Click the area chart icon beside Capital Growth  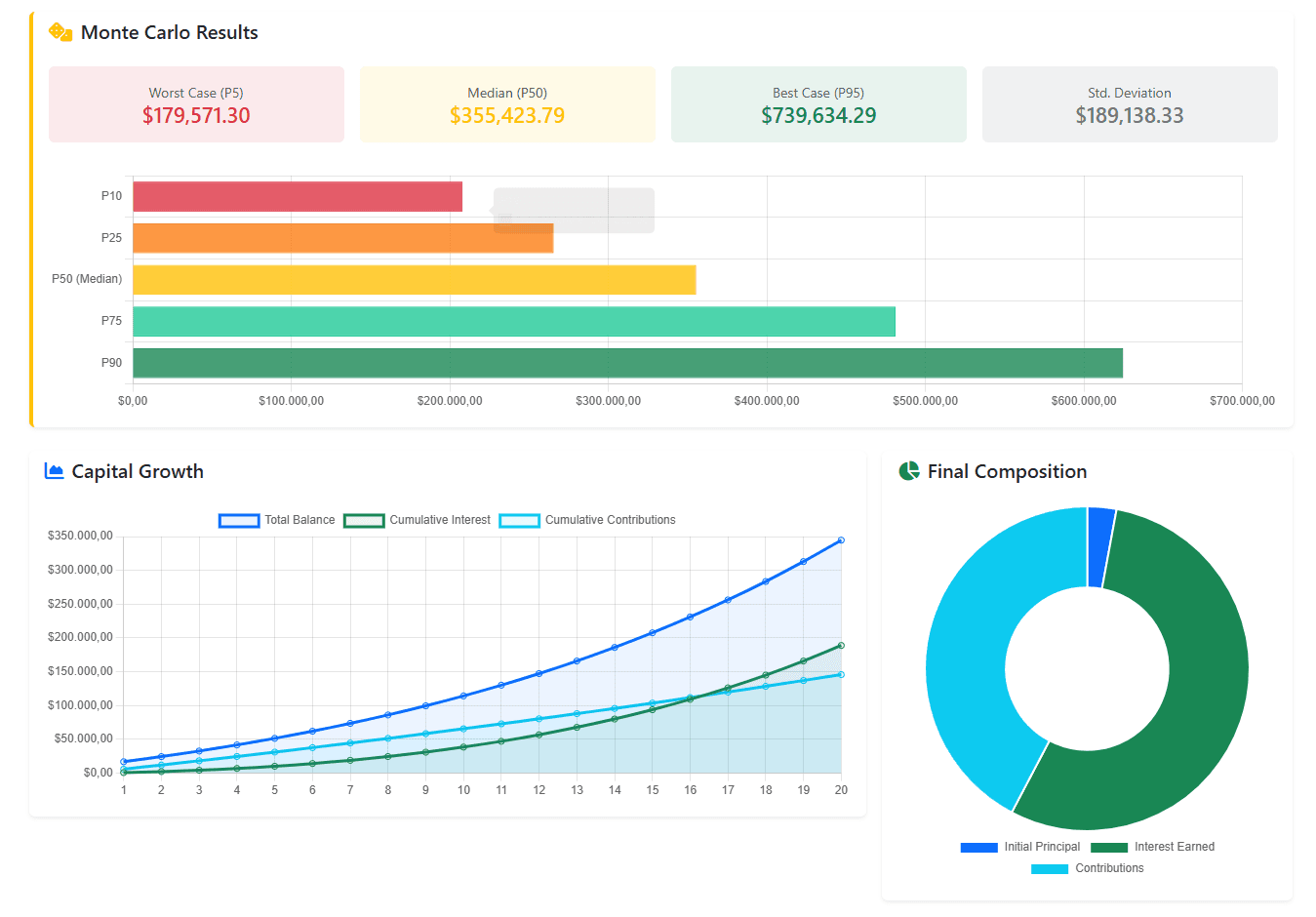point(55,471)
